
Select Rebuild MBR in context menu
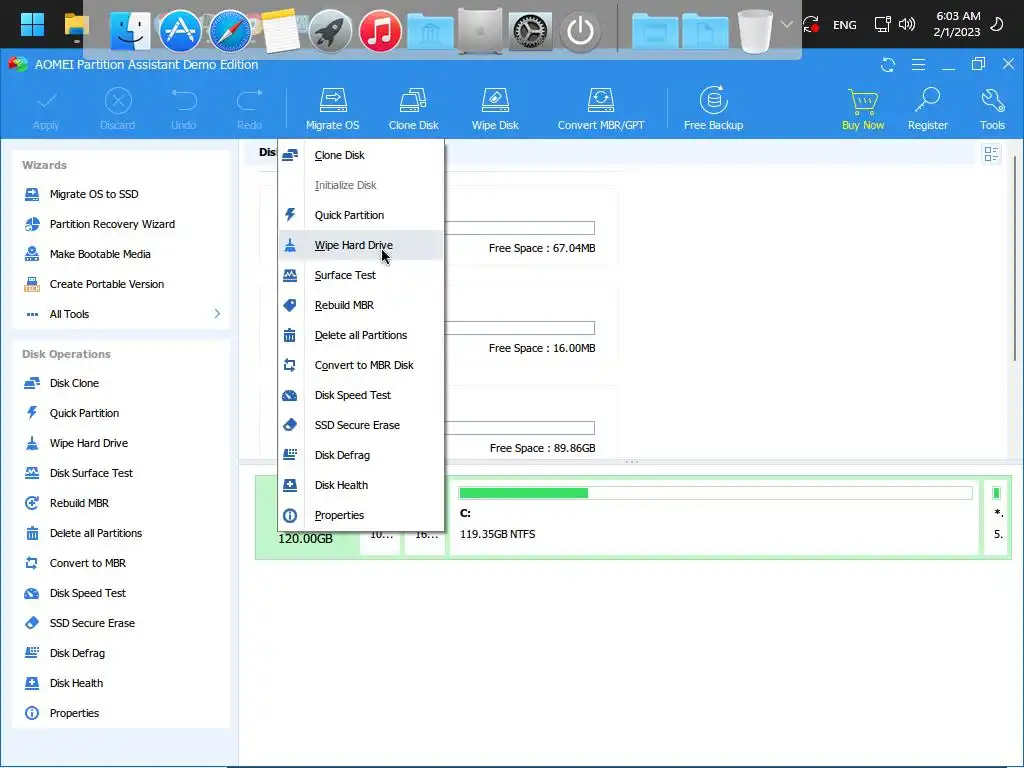click(x=361, y=305)
